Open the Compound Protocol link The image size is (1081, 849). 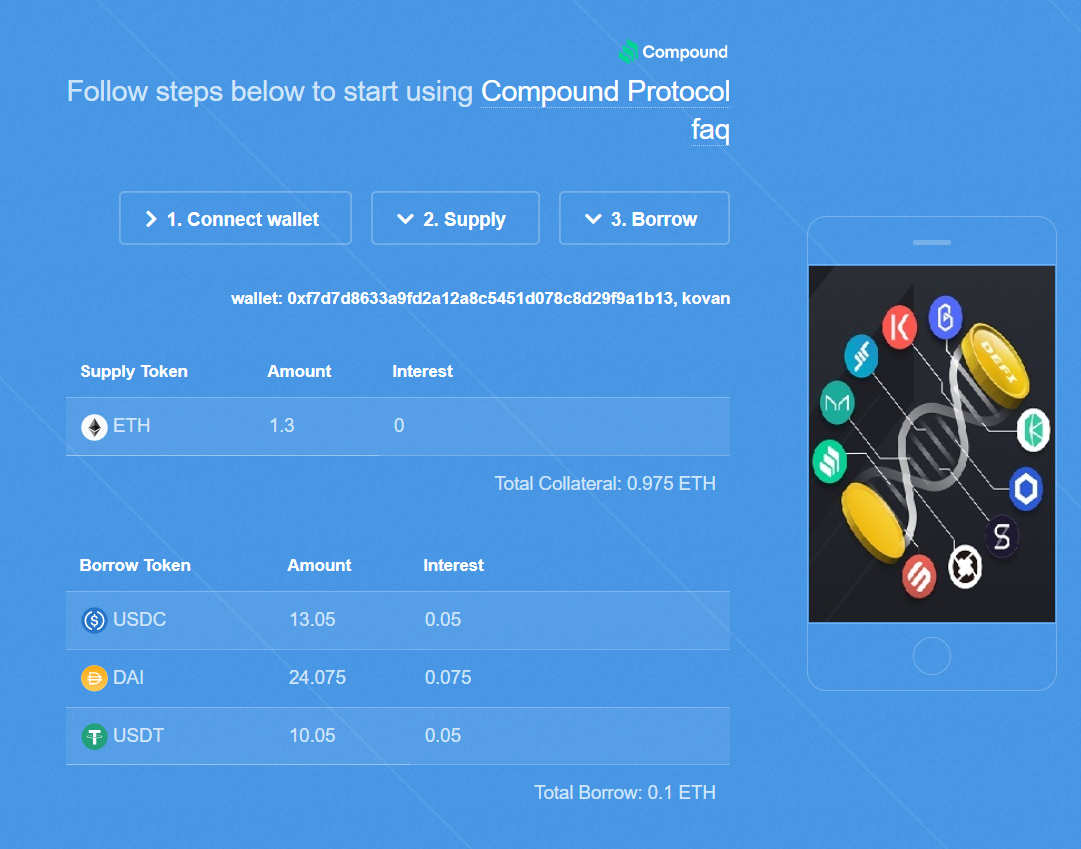[604, 91]
